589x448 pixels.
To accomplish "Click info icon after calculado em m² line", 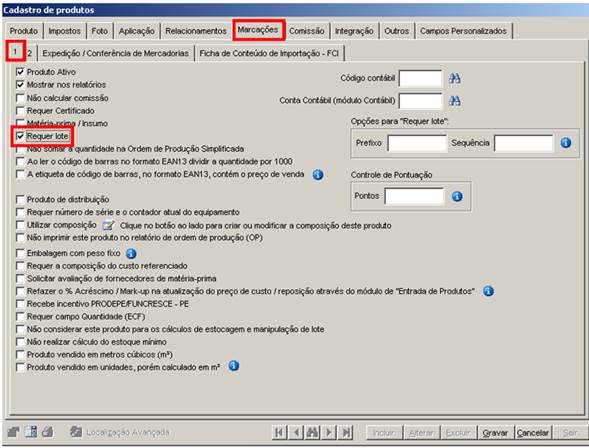I will tap(234, 366).
